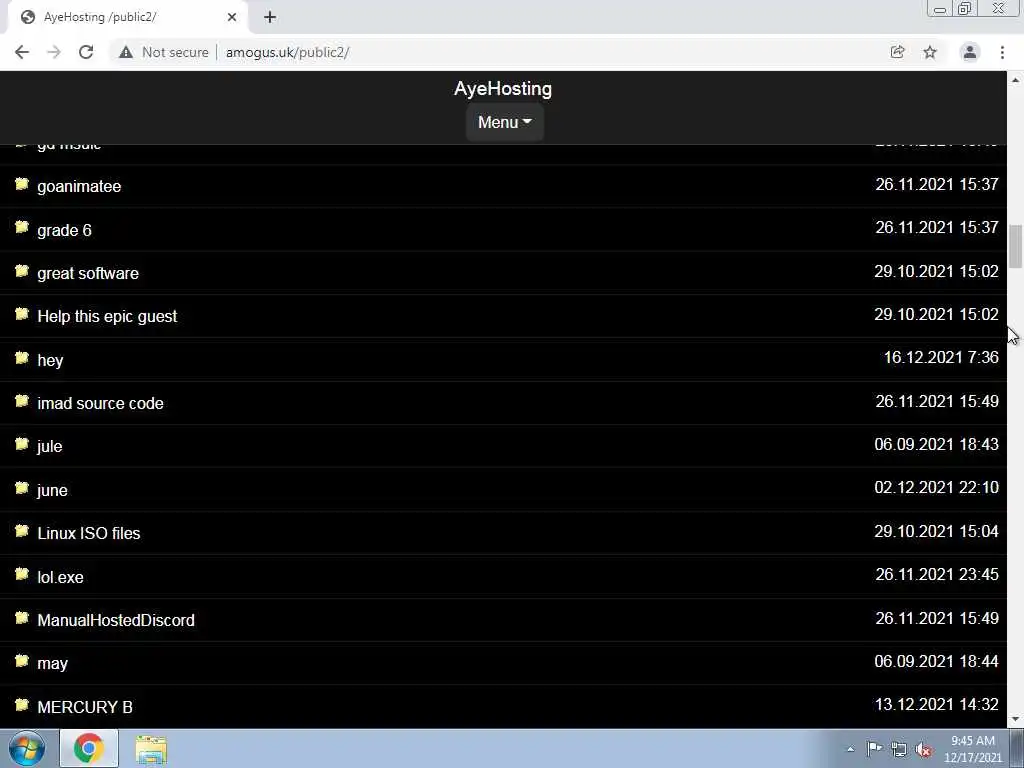Click the folder icon next to june
This screenshot has height=768, width=1024.
point(22,488)
